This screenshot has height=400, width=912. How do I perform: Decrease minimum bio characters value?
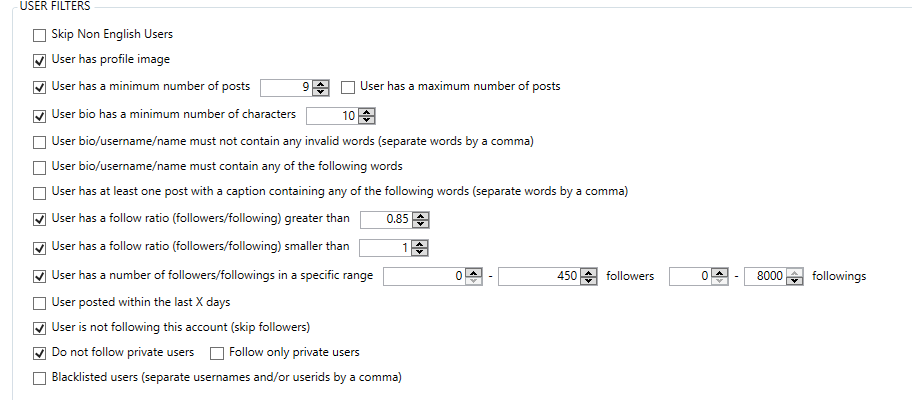pos(366,120)
